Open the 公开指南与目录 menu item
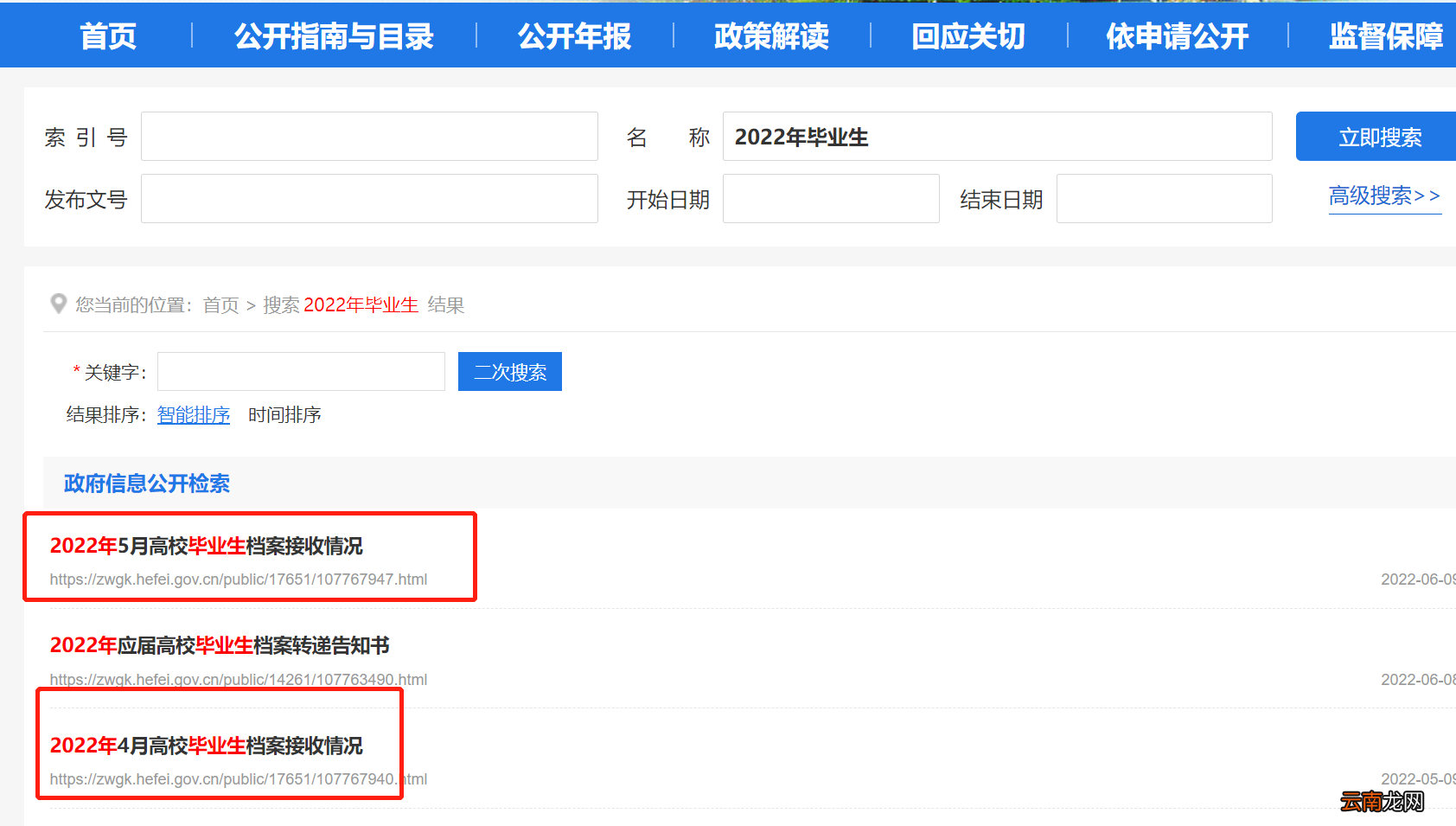 click(334, 36)
